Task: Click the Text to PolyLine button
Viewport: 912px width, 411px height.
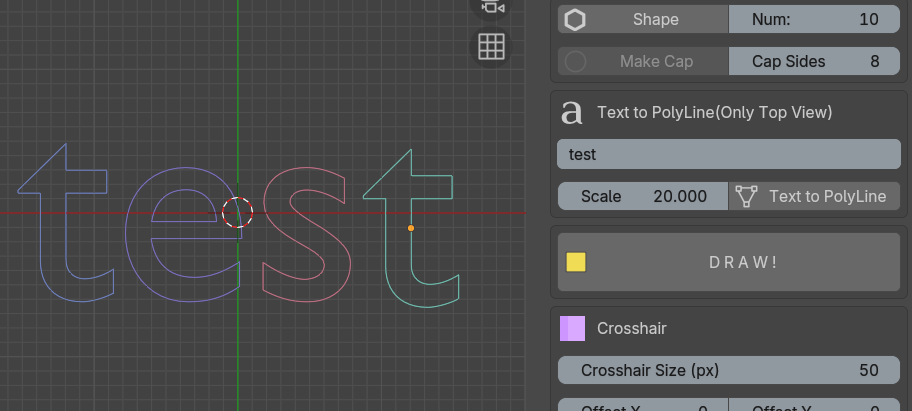Action: click(x=814, y=196)
